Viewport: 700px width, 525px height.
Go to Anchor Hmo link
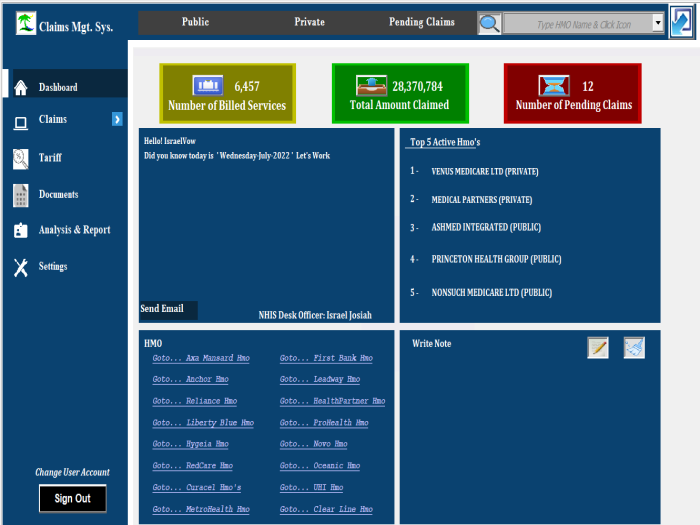[191, 379]
